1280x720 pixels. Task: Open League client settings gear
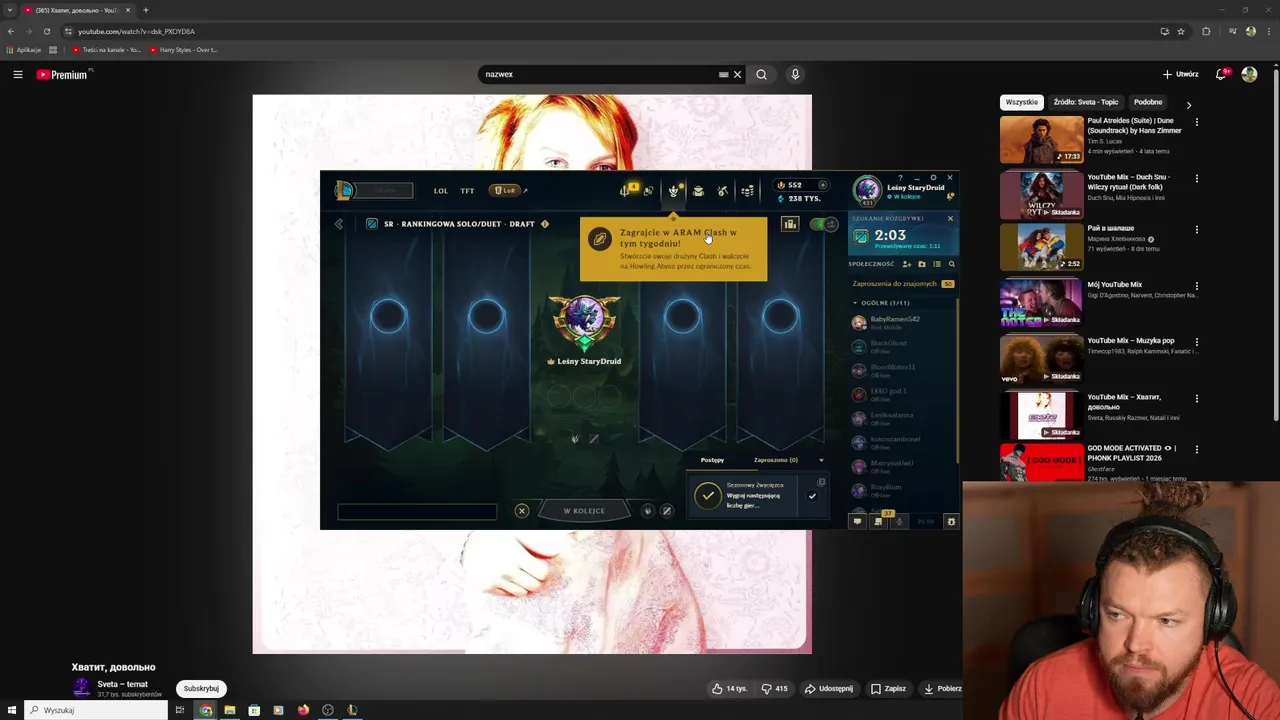[x=933, y=178]
